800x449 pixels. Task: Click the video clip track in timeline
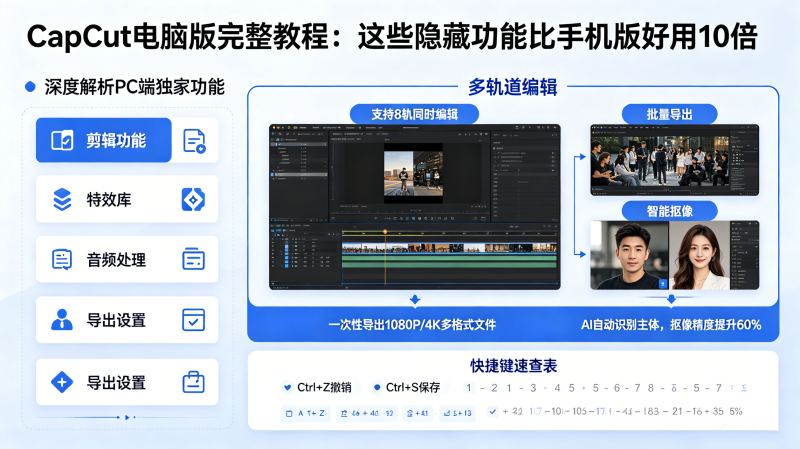click(449, 248)
